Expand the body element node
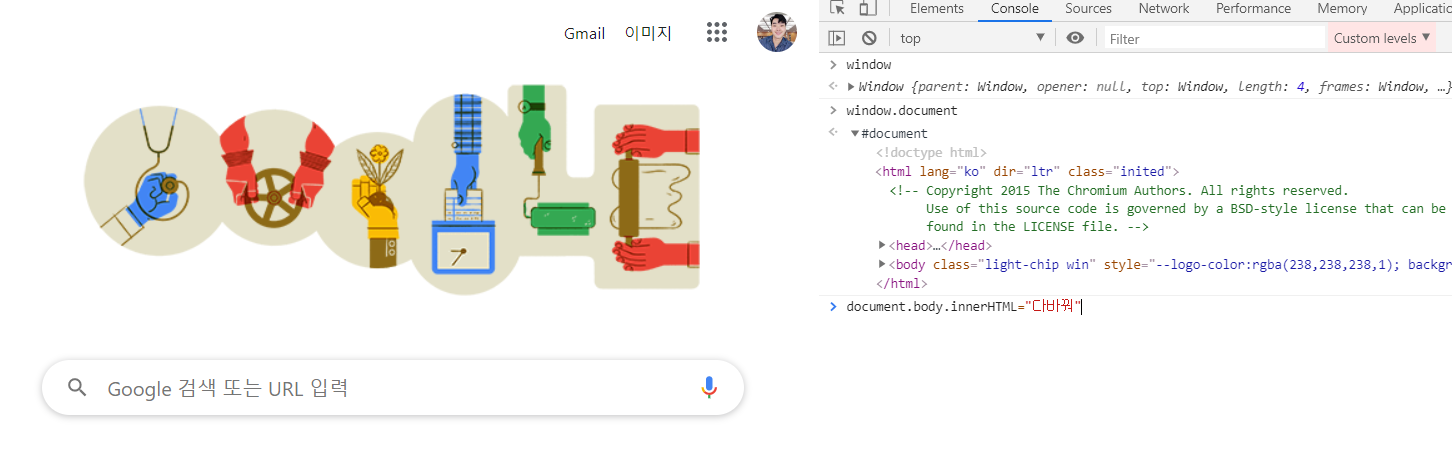 (882, 264)
